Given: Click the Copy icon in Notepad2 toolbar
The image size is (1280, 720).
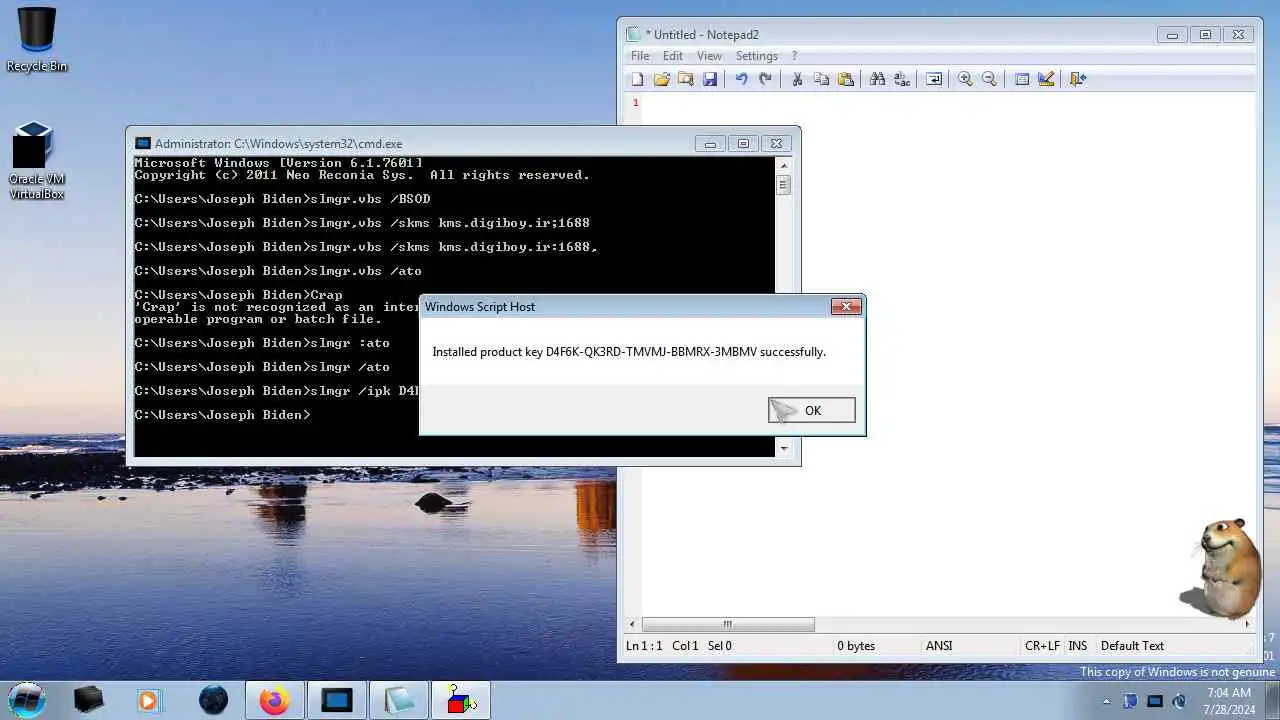Looking at the screenshot, I should click(x=821, y=79).
